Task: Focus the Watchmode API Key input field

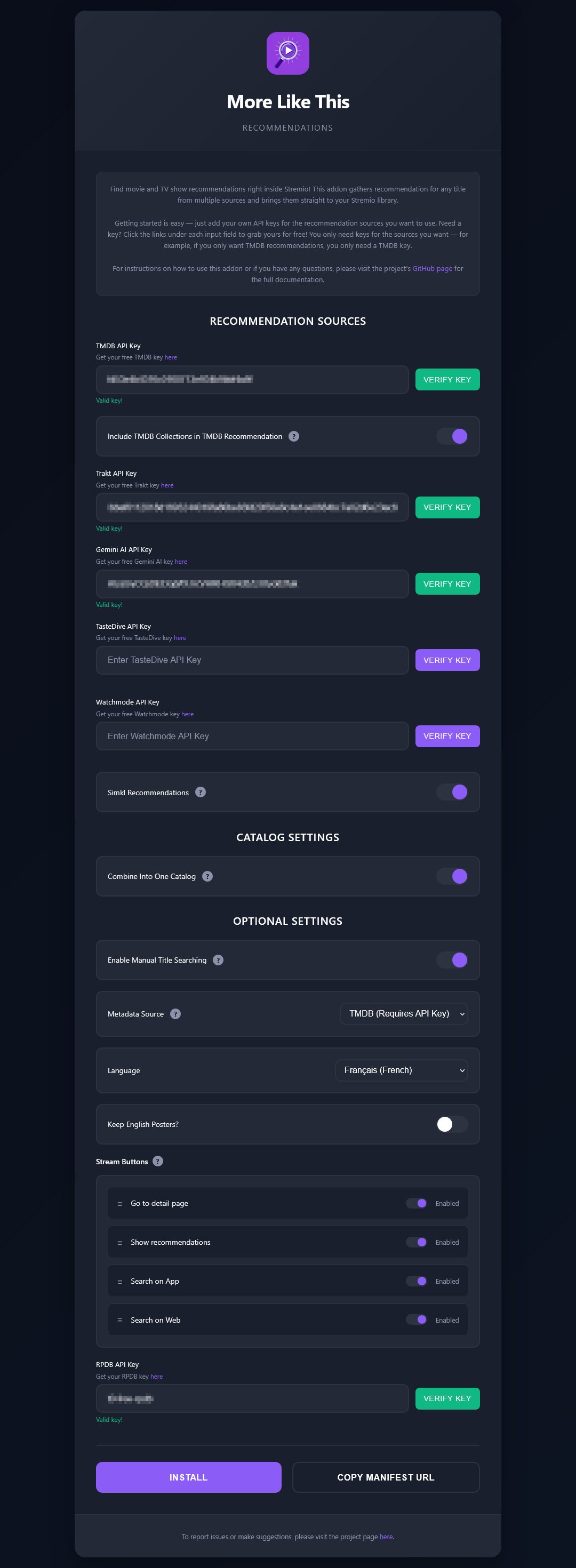Action: click(252, 737)
